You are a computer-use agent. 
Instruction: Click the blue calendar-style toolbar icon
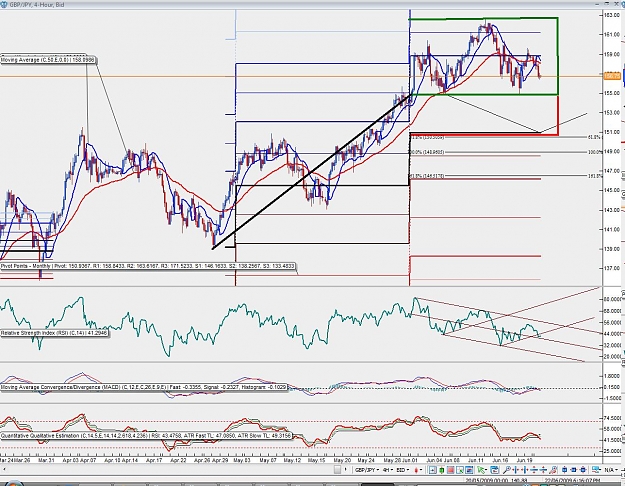[495, 470]
